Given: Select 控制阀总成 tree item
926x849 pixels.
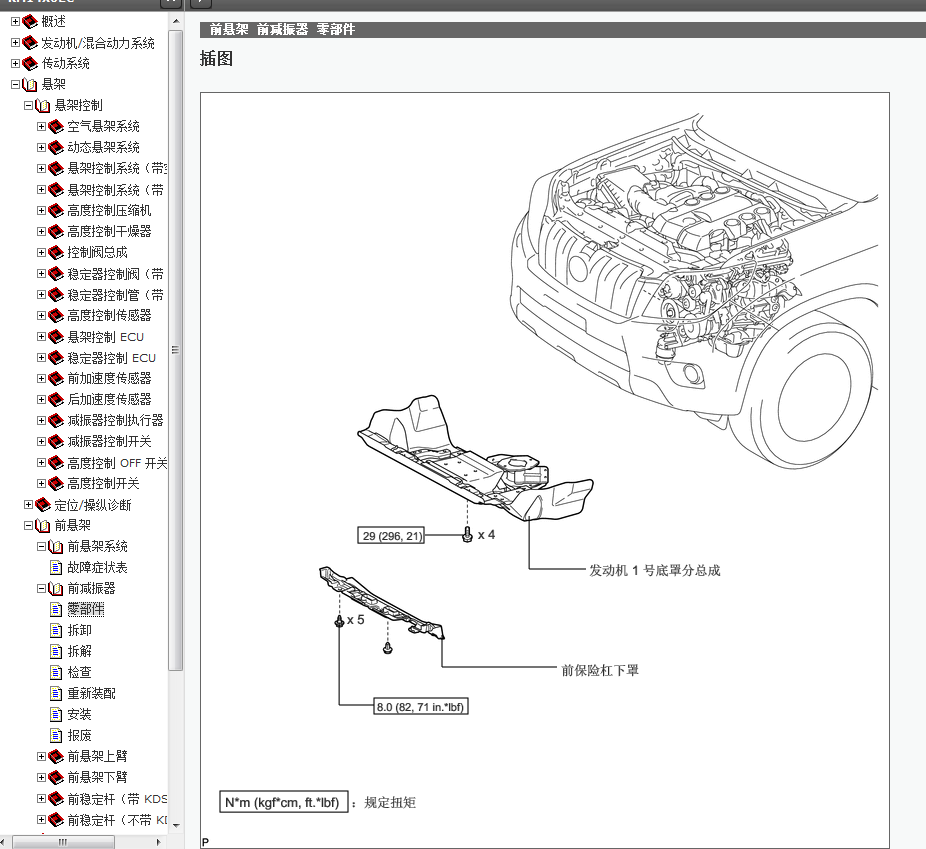Looking at the screenshot, I should [x=97, y=253].
